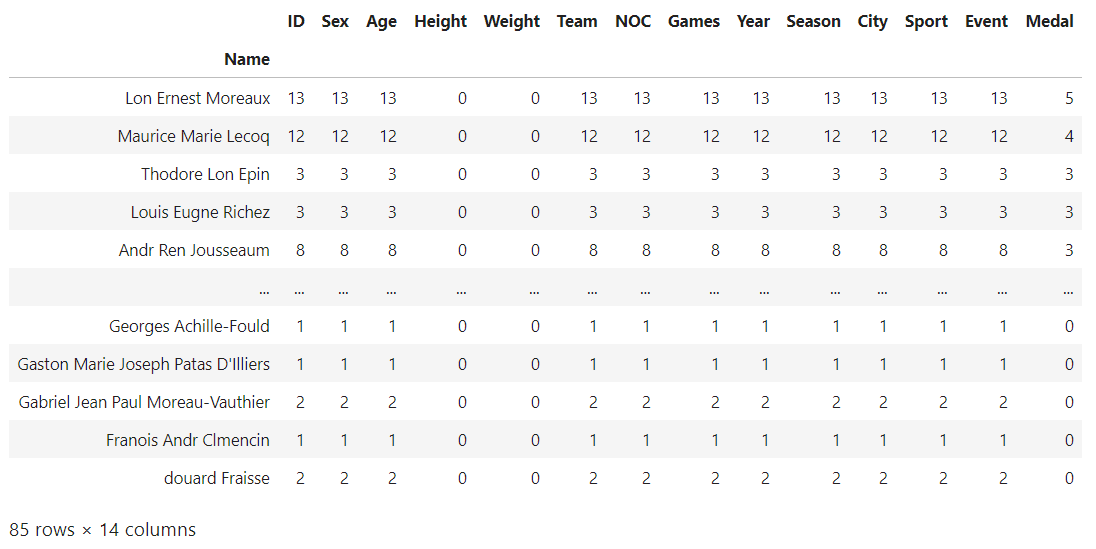Click Medal value 5 for Moreaux
The width and height of the screenshot is (1096, 549).
click(1069, 99)
